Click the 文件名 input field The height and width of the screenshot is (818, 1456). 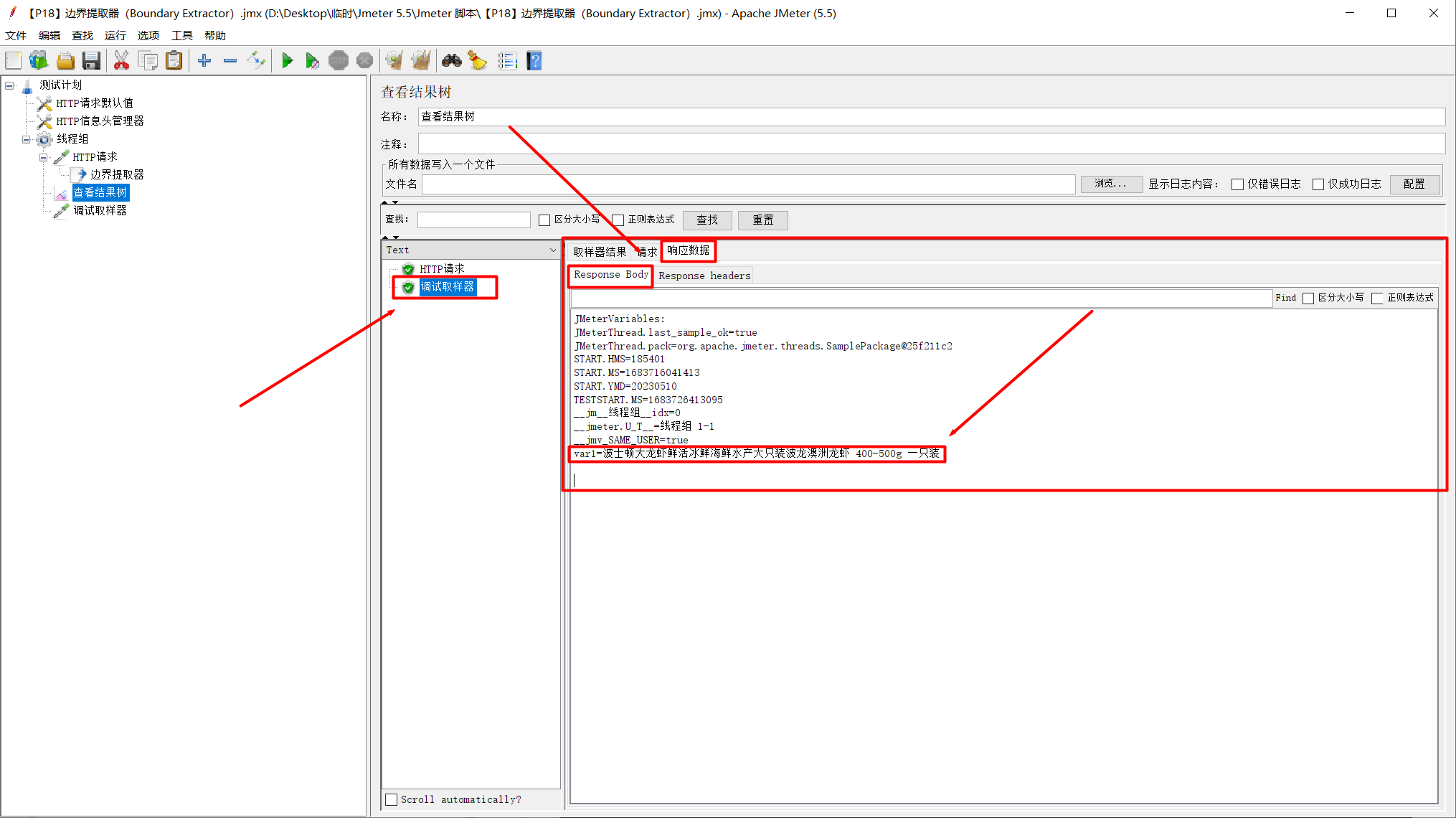(748, 184)
